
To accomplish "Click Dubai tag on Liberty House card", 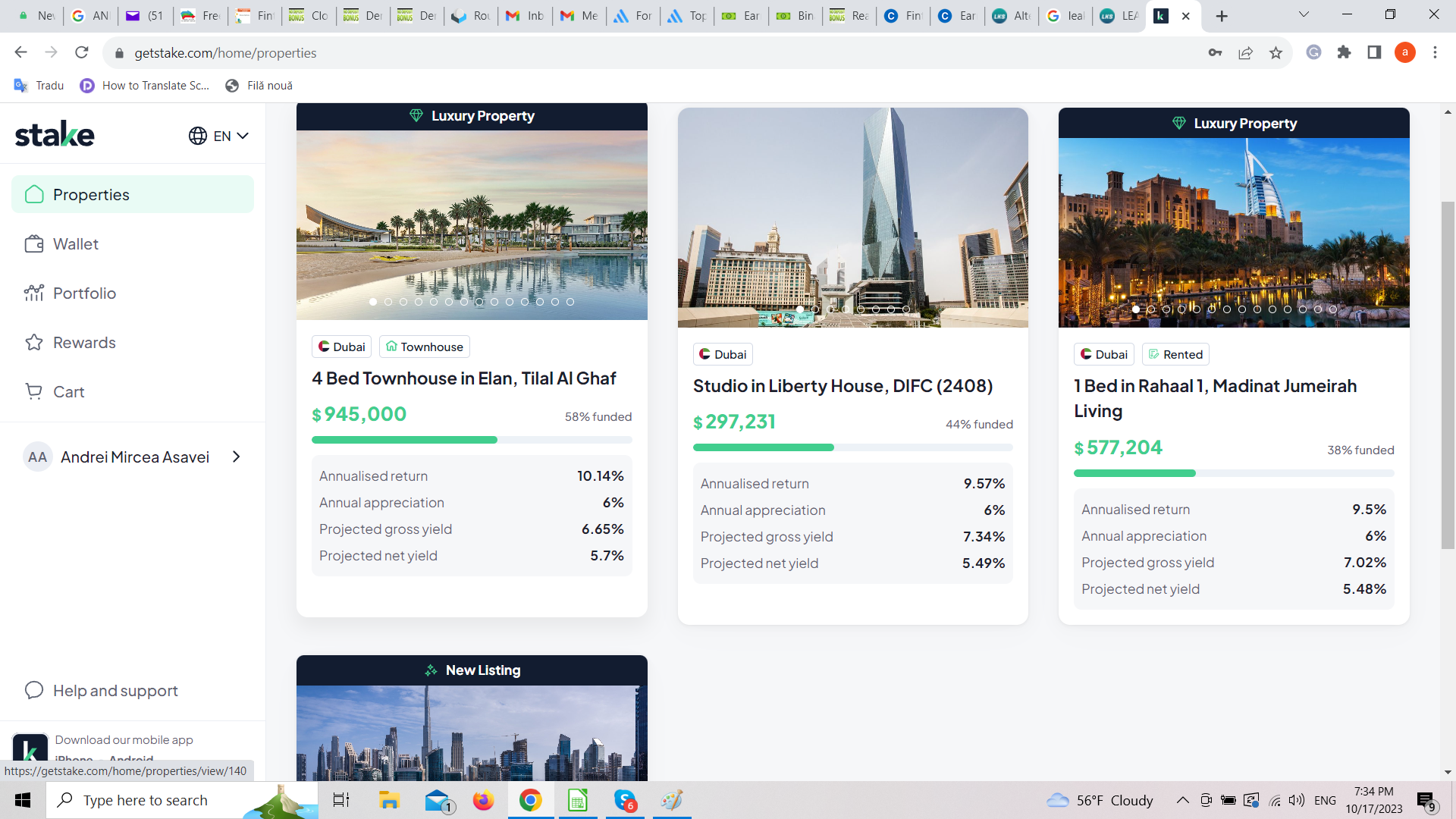I will tap(723, 354).
